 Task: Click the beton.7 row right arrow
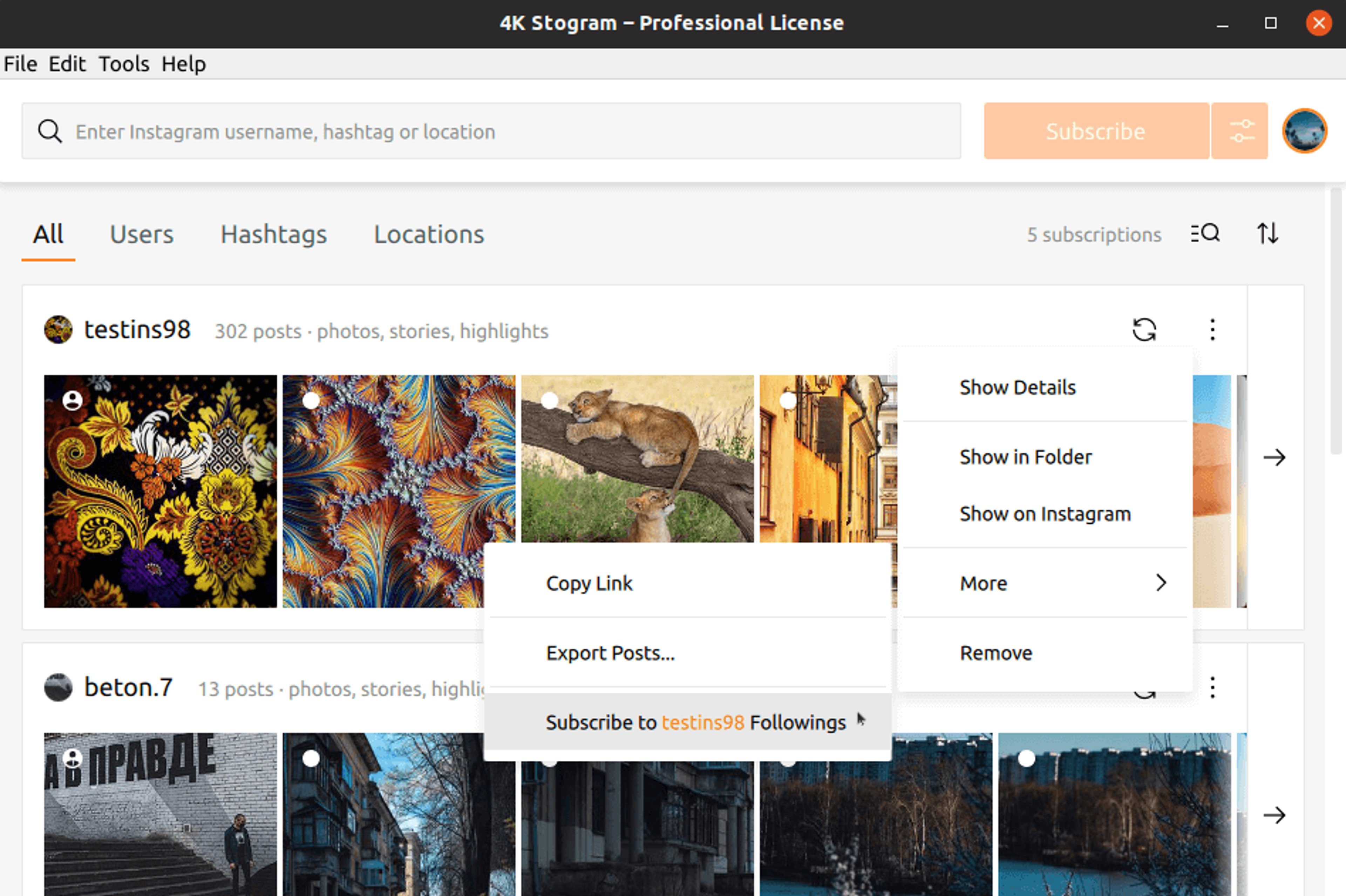click(1274, 815)
